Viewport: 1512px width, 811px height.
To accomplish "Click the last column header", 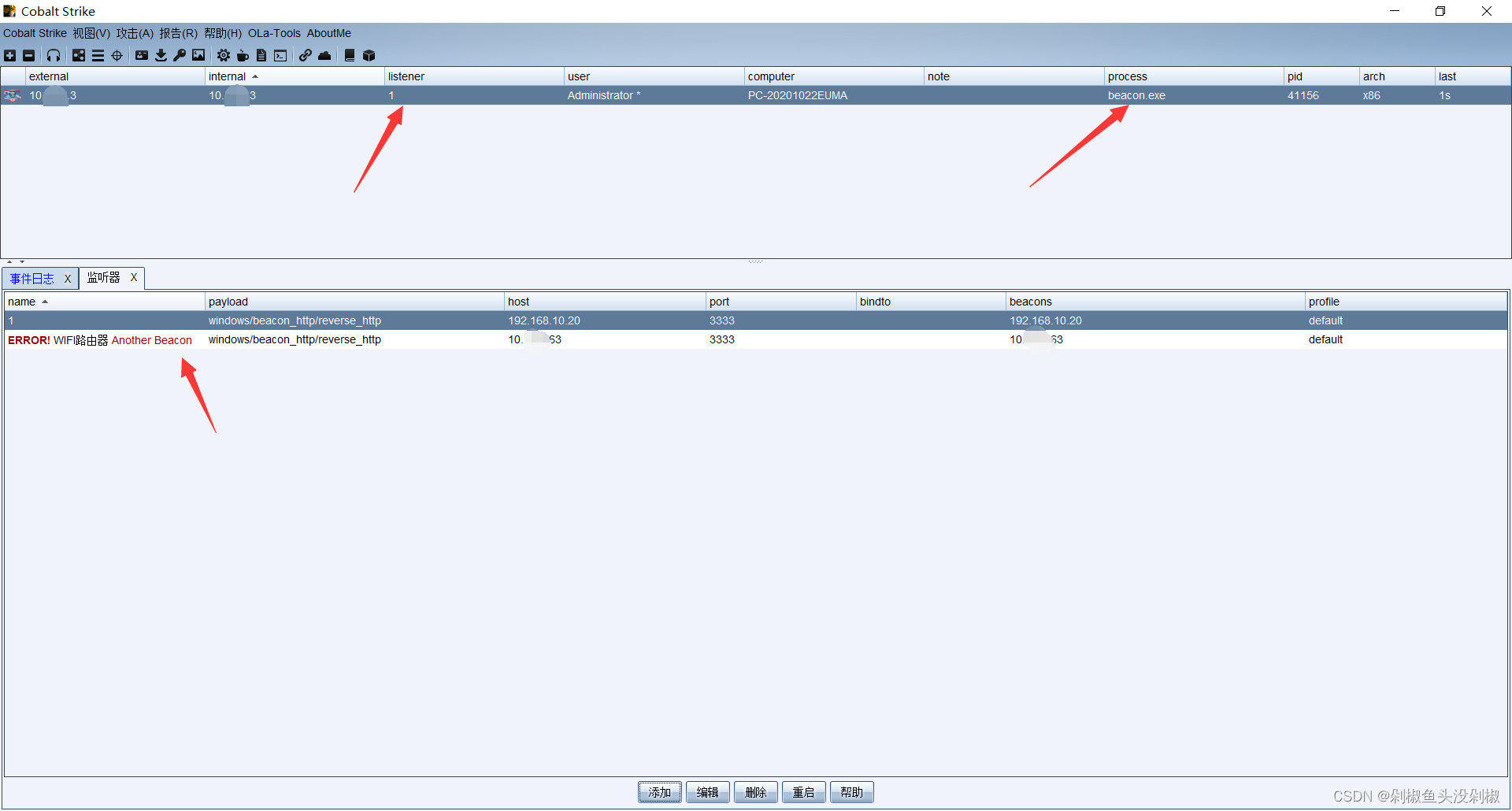I will 1473,76.
